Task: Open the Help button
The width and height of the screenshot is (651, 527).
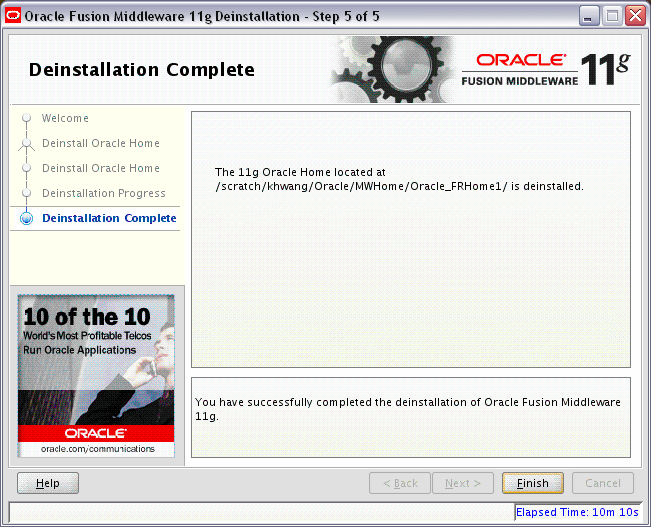Action: tap(48, 483)
